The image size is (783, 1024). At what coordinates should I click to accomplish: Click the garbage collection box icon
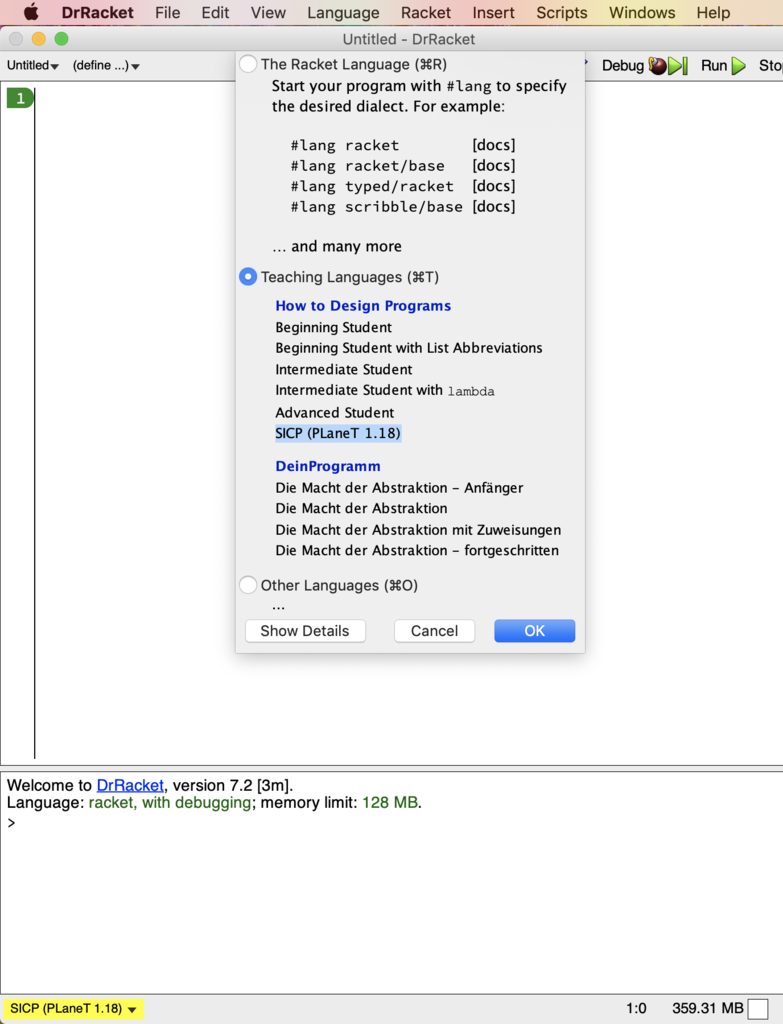pyautogui.click(x=758, y=1009)
